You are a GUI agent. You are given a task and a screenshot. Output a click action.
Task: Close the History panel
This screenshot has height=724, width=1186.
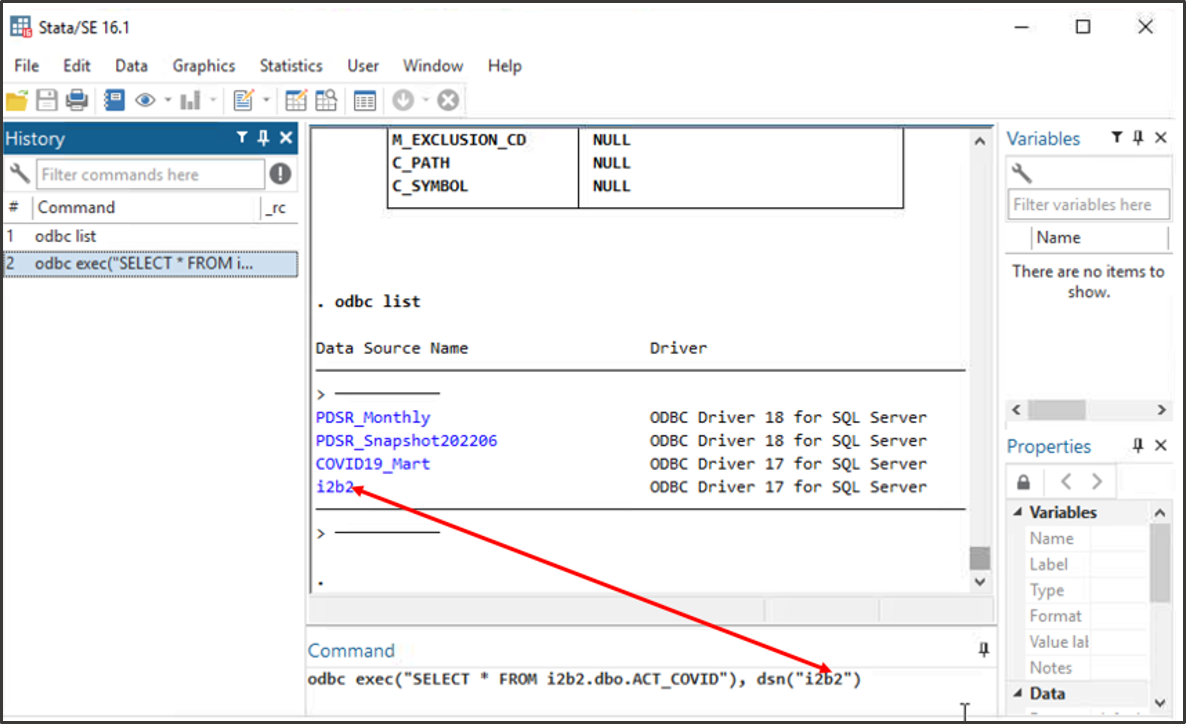point(286,138)
